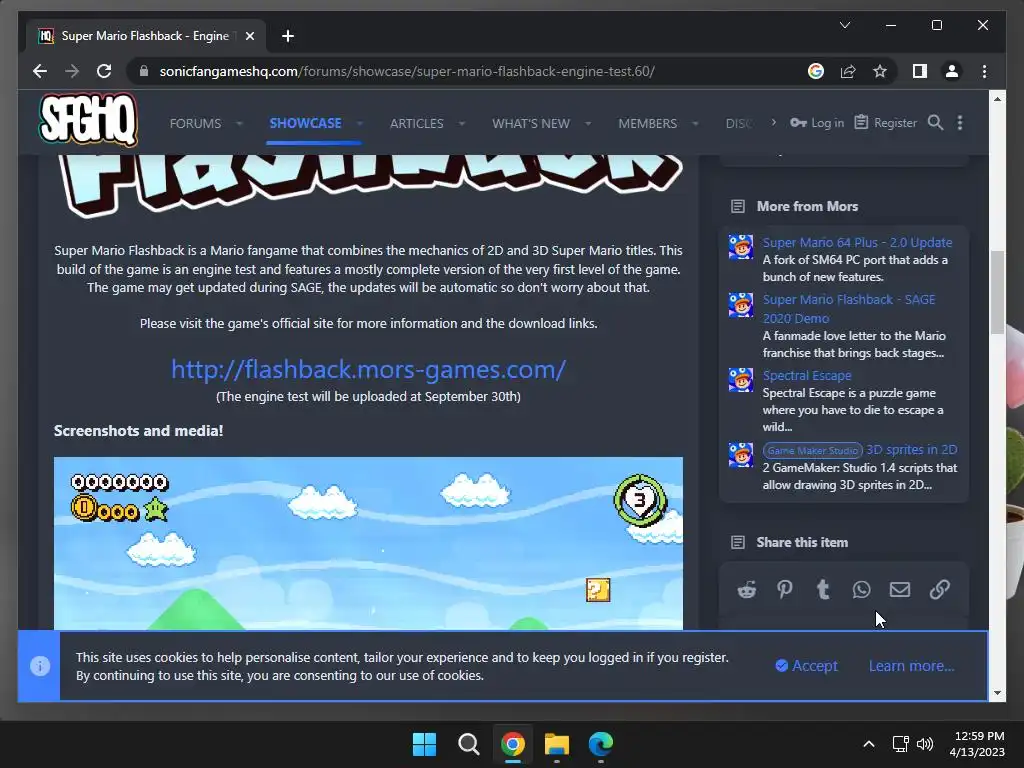Viewport: 1024px width, 768px height.
Task: Click Learn more about cookies
Action: pyautogui.click(x=911, y=666)
